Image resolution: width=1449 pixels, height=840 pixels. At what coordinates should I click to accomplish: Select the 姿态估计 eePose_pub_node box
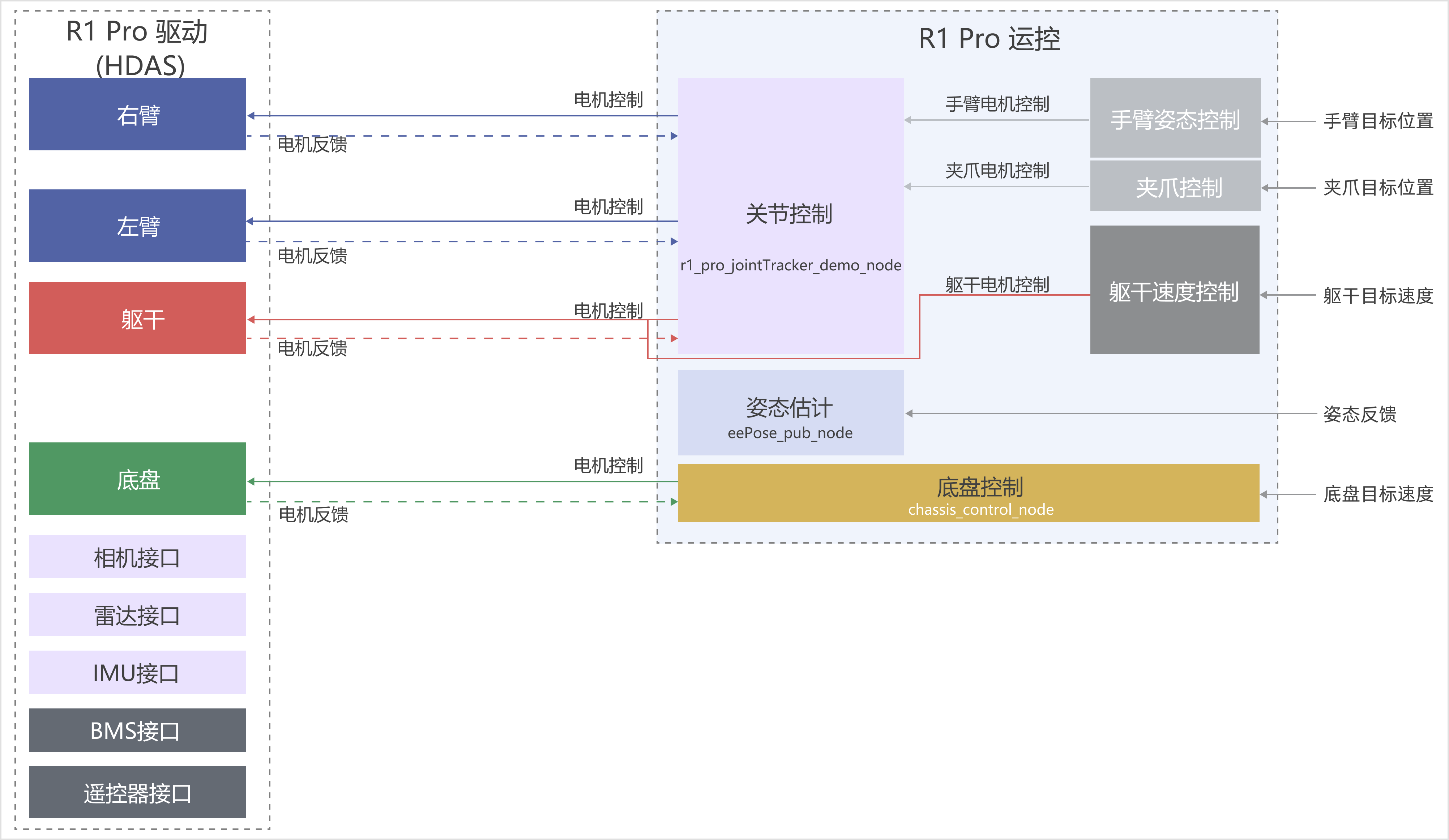(x=790, y=413)
